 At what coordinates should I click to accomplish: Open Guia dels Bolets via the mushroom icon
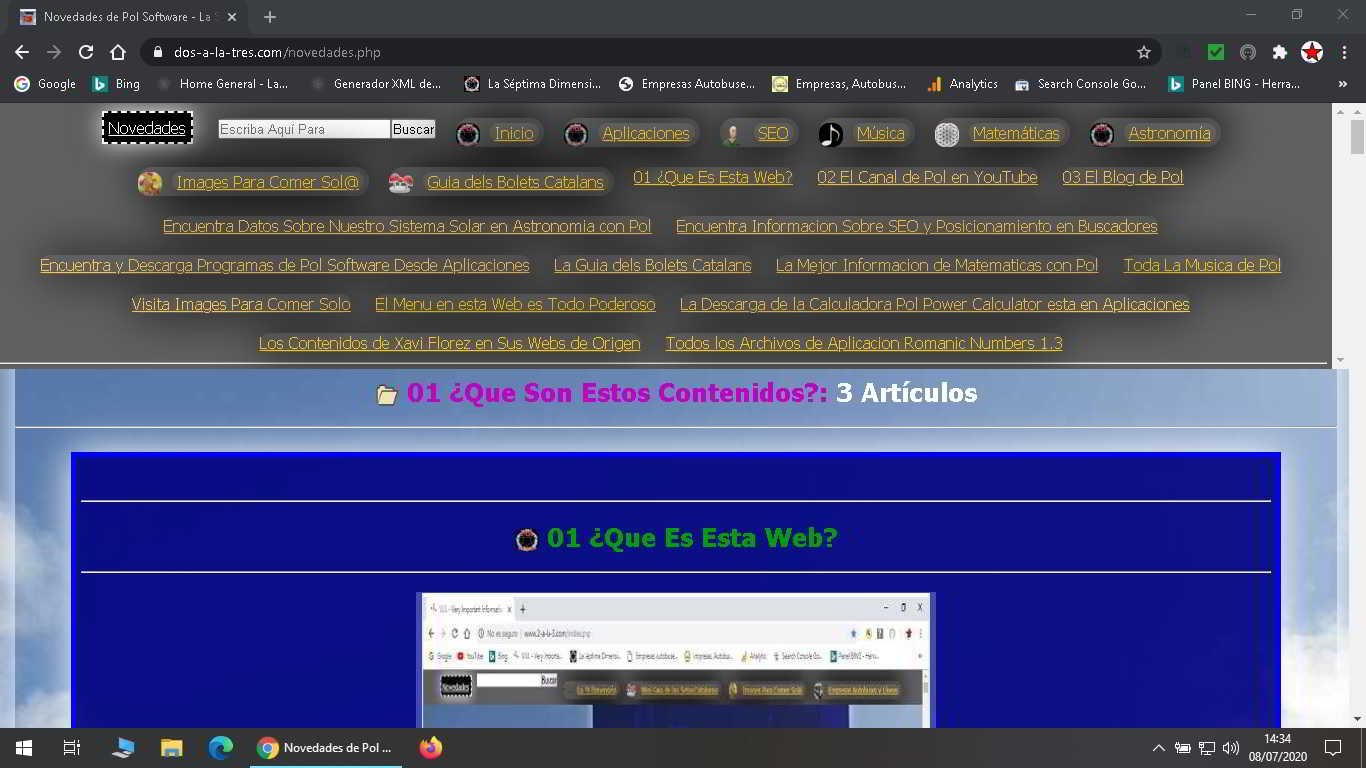pyautogui.click(x=400, y=182)
